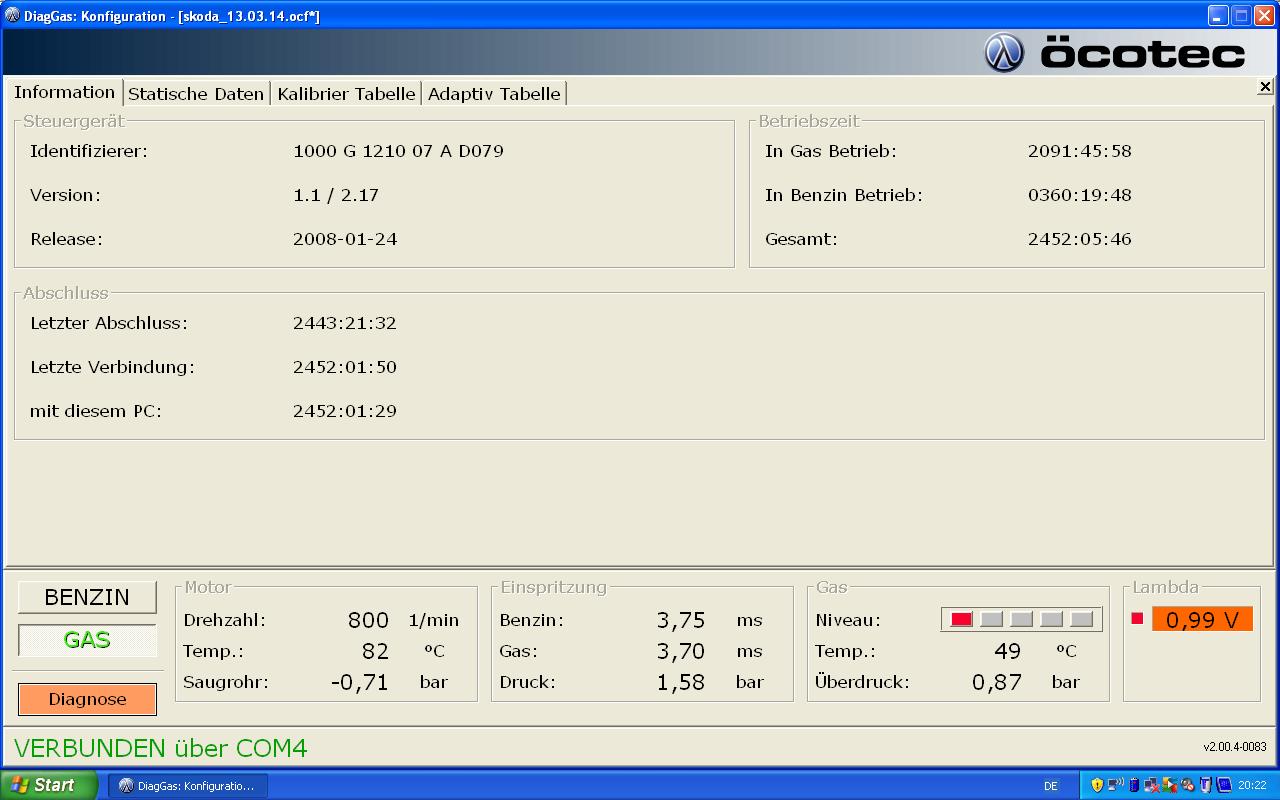The height and width of the screenshot is (800, 1280).
Task: Click the disconnected network tray icon with red X
Action: coord(1151,786)
